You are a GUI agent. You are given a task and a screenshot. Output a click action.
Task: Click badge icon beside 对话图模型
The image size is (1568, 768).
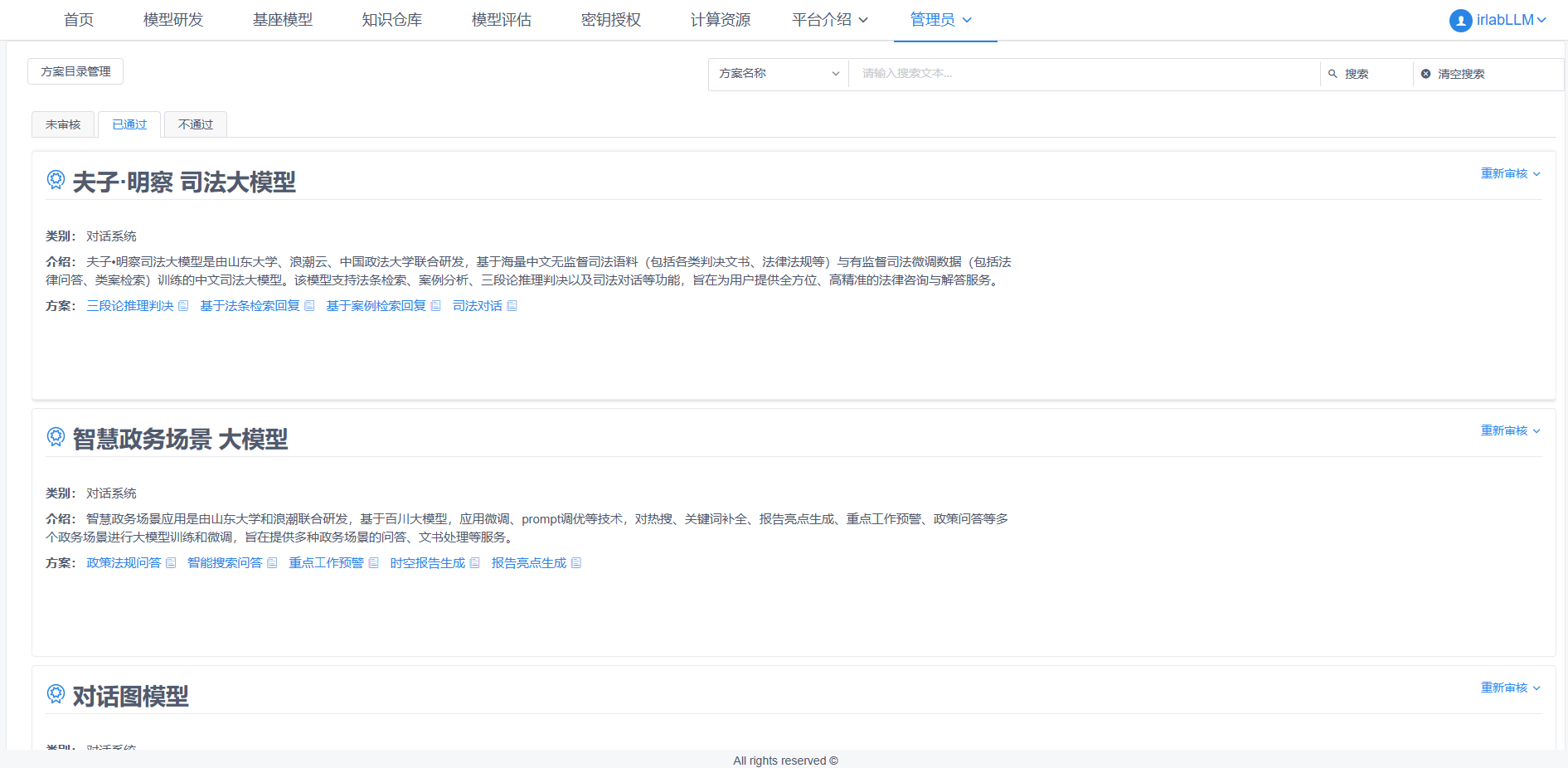(x=56, y=694)
